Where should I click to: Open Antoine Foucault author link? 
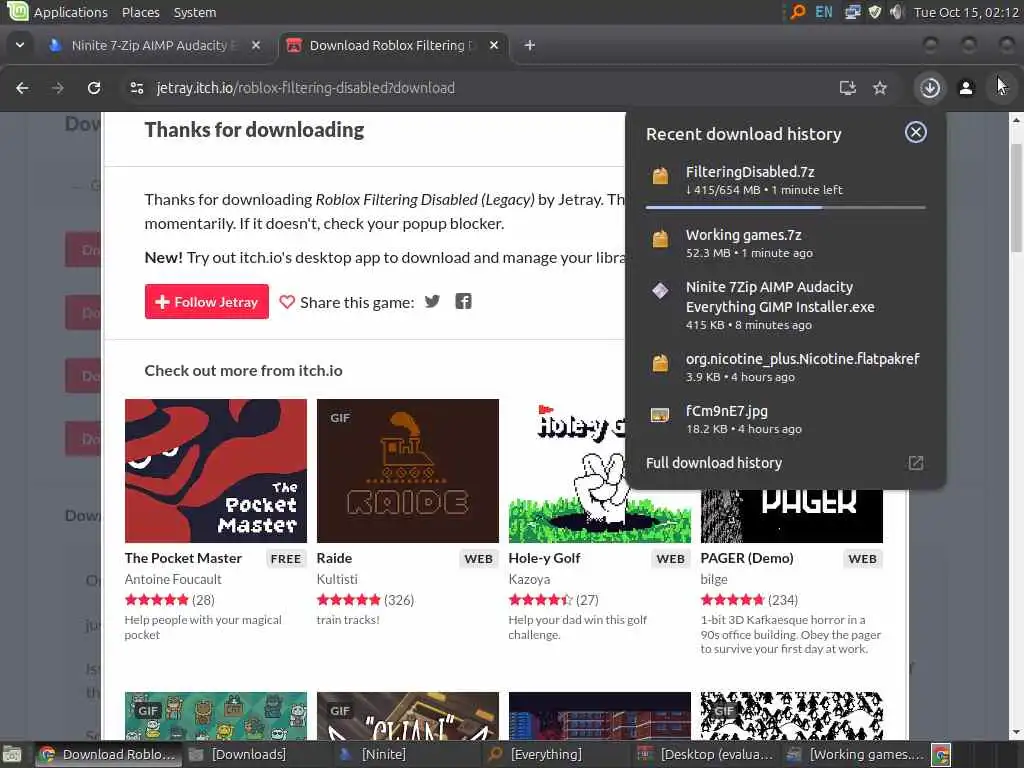(x=173, y=579)
